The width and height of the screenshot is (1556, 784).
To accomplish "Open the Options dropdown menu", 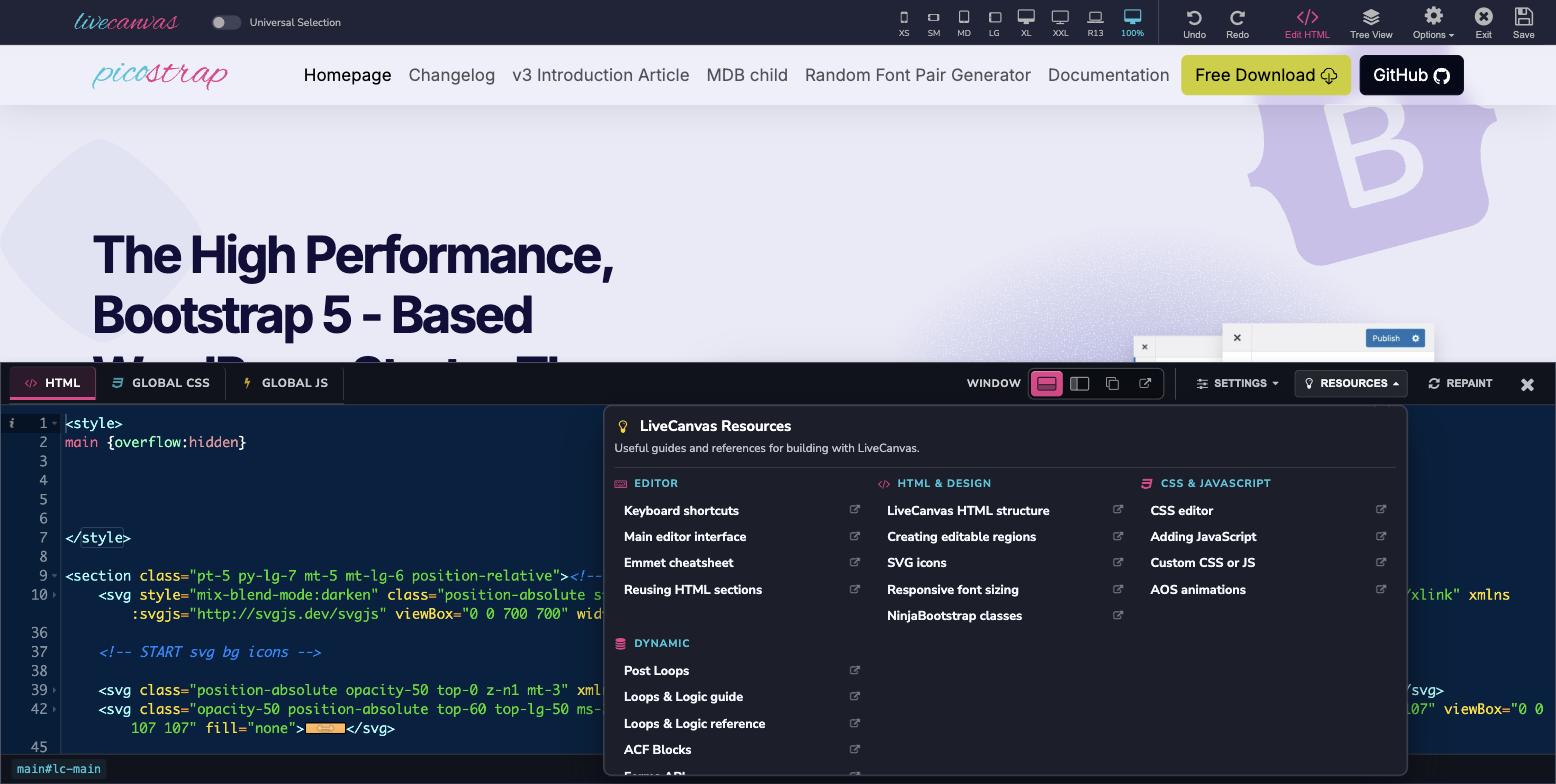I will pyautogui.click(x=1433, y=23).
